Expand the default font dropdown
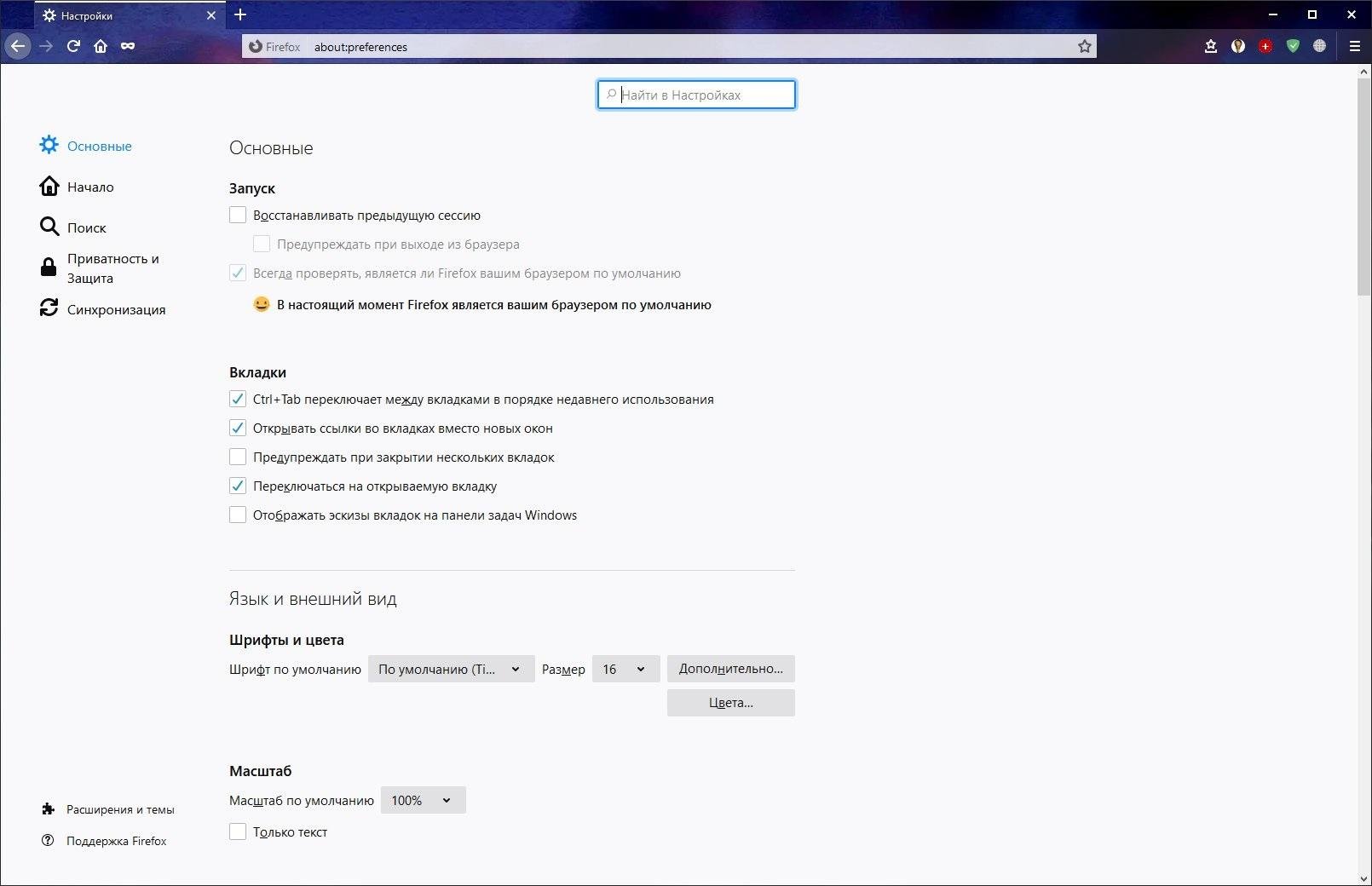Viewport: 1372px width, 886px height. point(451,670)
